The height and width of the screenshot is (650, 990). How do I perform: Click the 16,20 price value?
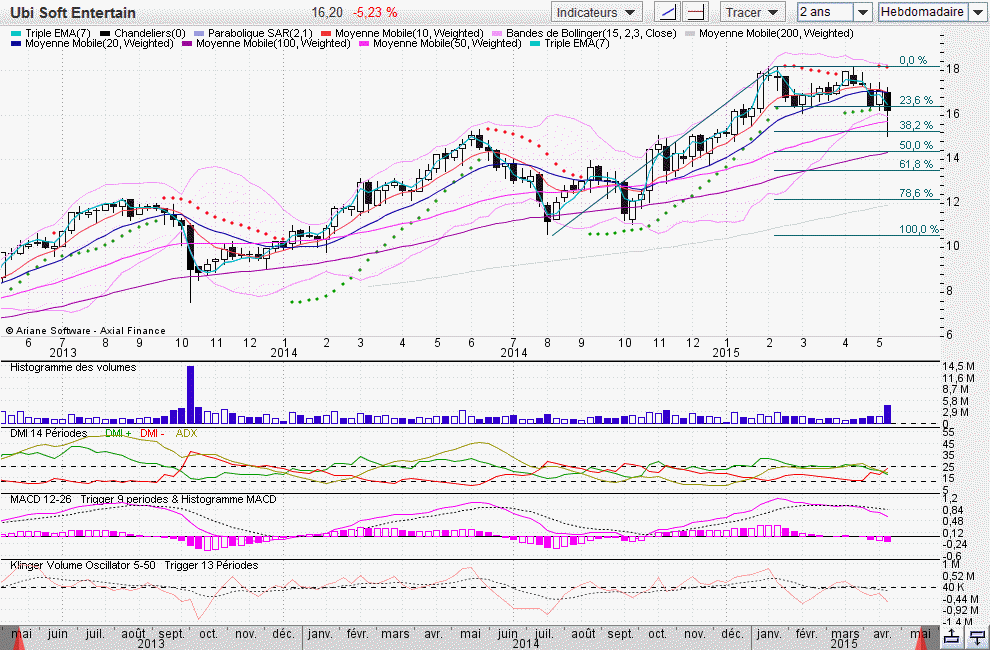(327, 13)
